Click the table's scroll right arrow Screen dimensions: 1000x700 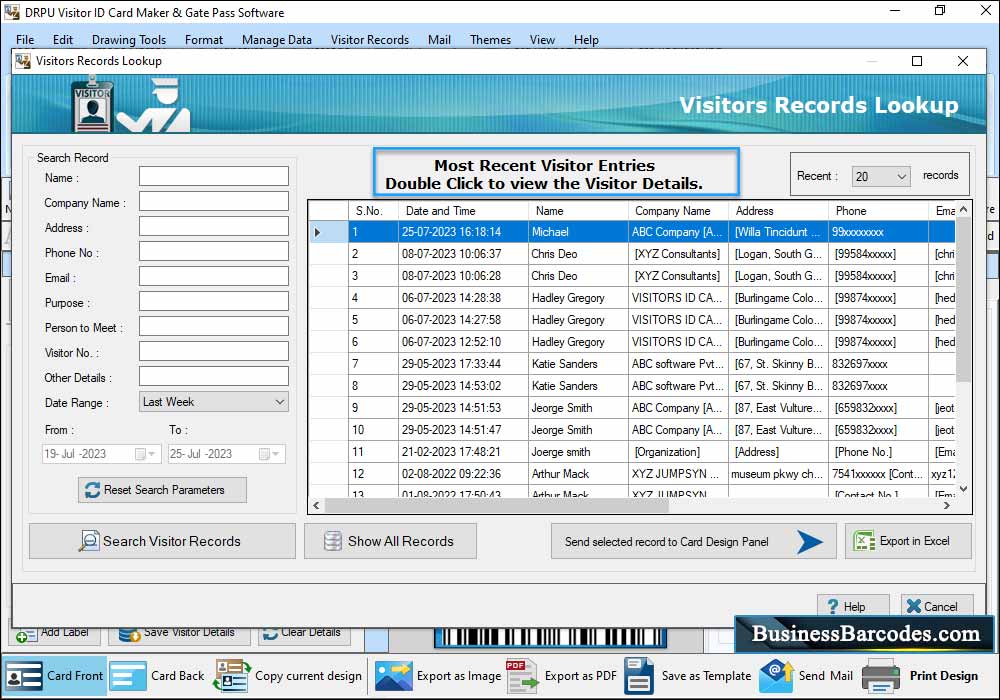(947, 506)
